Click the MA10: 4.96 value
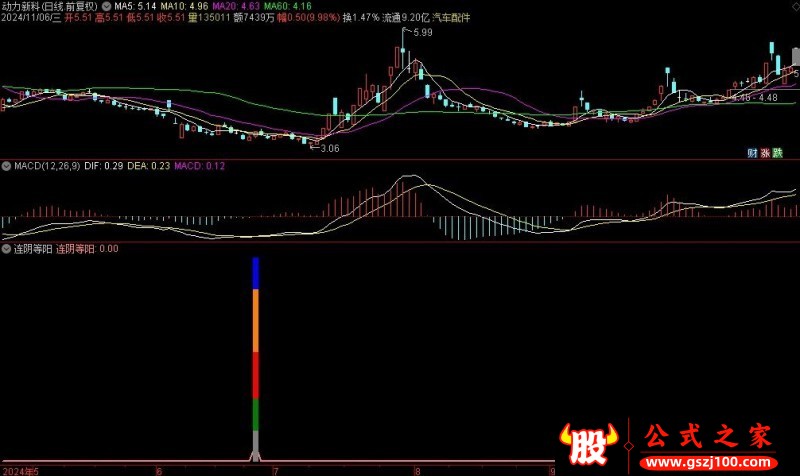Image resolution: width=800 pixels, height=476 pixels. coord(184,7)
